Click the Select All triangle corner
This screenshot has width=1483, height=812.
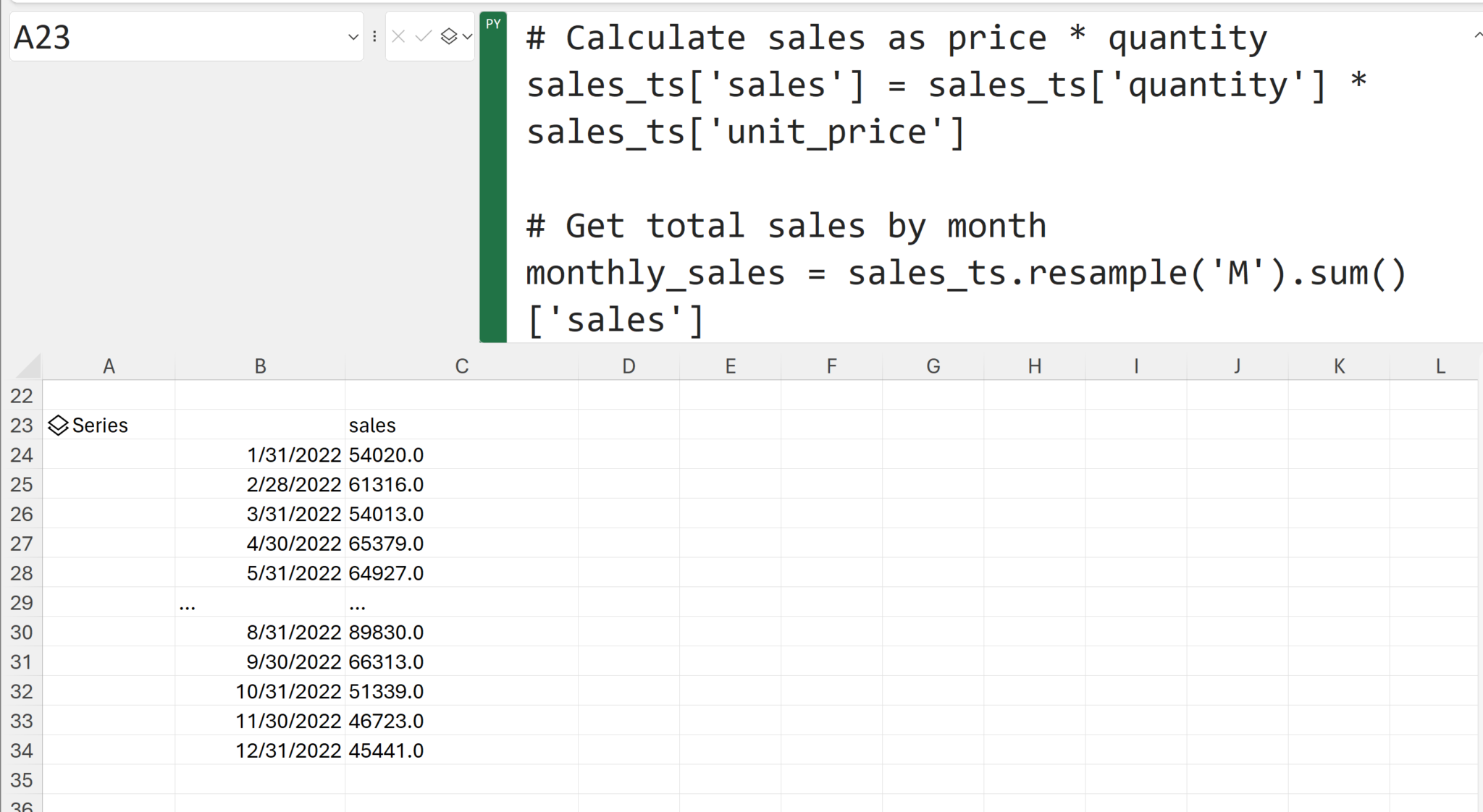[29, 366]
